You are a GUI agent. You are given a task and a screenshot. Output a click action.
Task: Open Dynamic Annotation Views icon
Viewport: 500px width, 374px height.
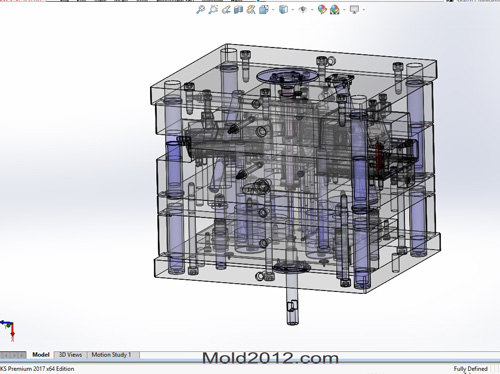click(251, 9)
